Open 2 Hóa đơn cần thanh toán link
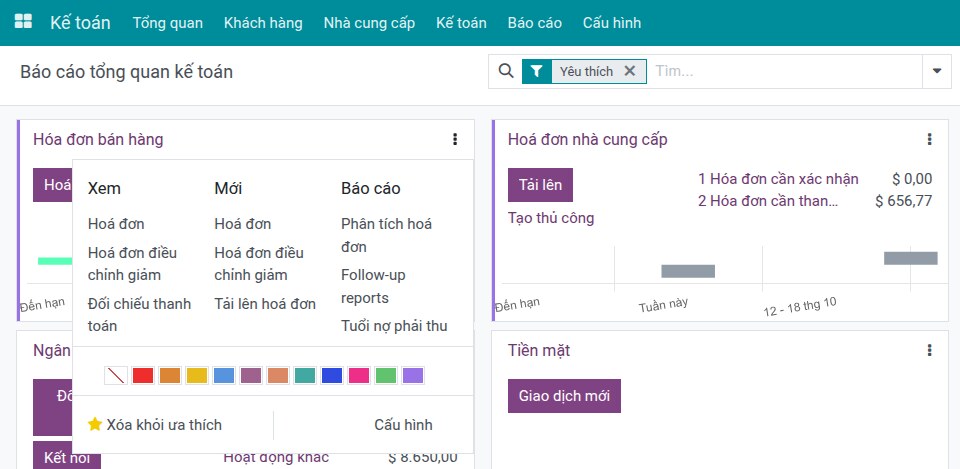Viewport: 960px width, 469px height. 768,201
